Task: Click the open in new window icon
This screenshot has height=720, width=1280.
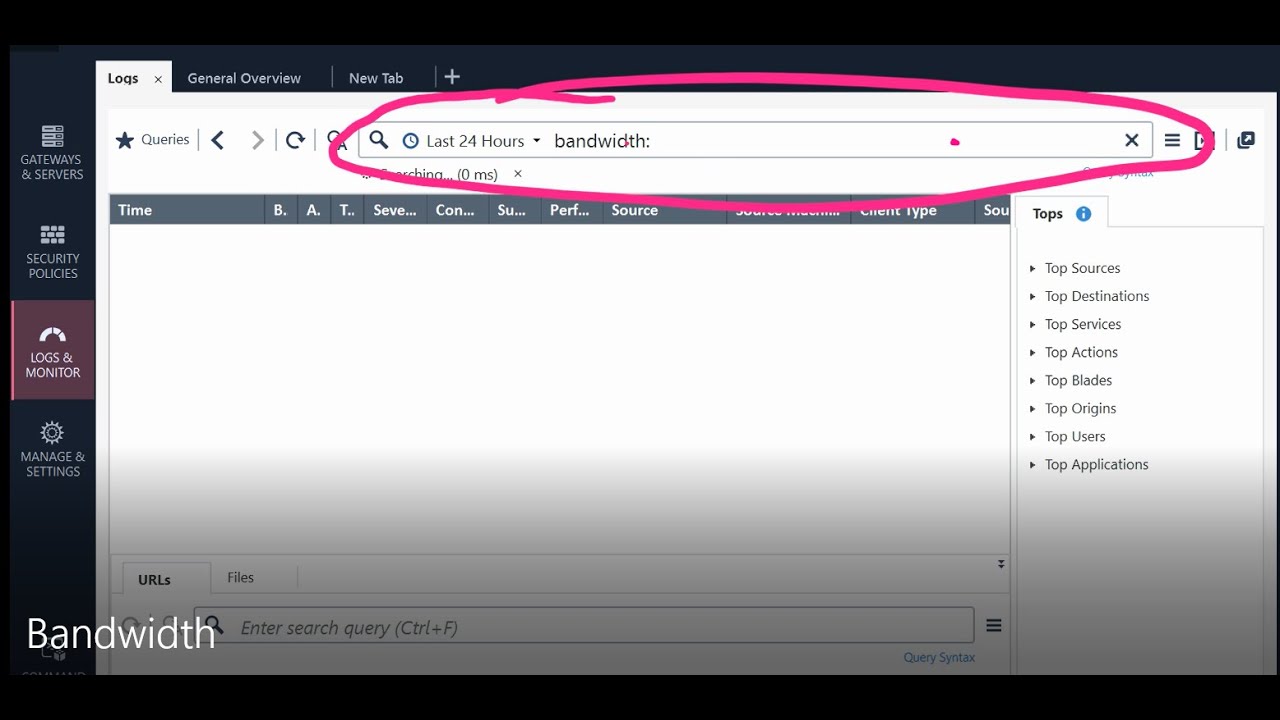Action: [1246, 140]
